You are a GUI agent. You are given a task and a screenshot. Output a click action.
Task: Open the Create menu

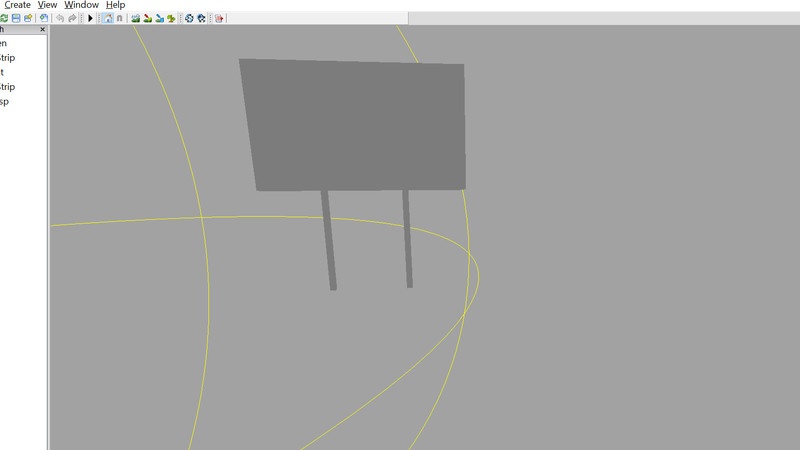17,5
